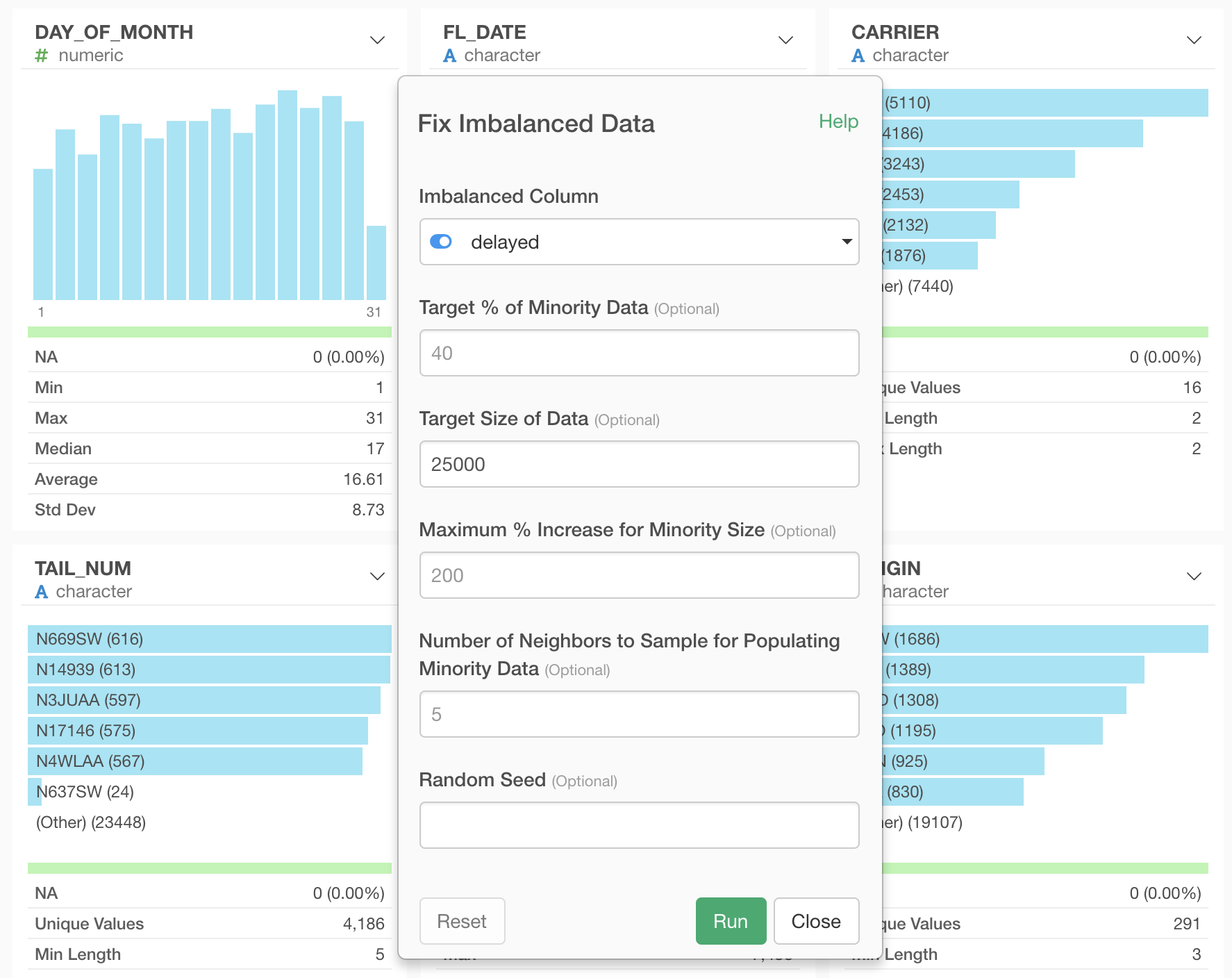Image resolution: width=1232 pixels, height=978 pixels.
Task: Click the Target Size of Data field
Action: (x=639, y=464)
